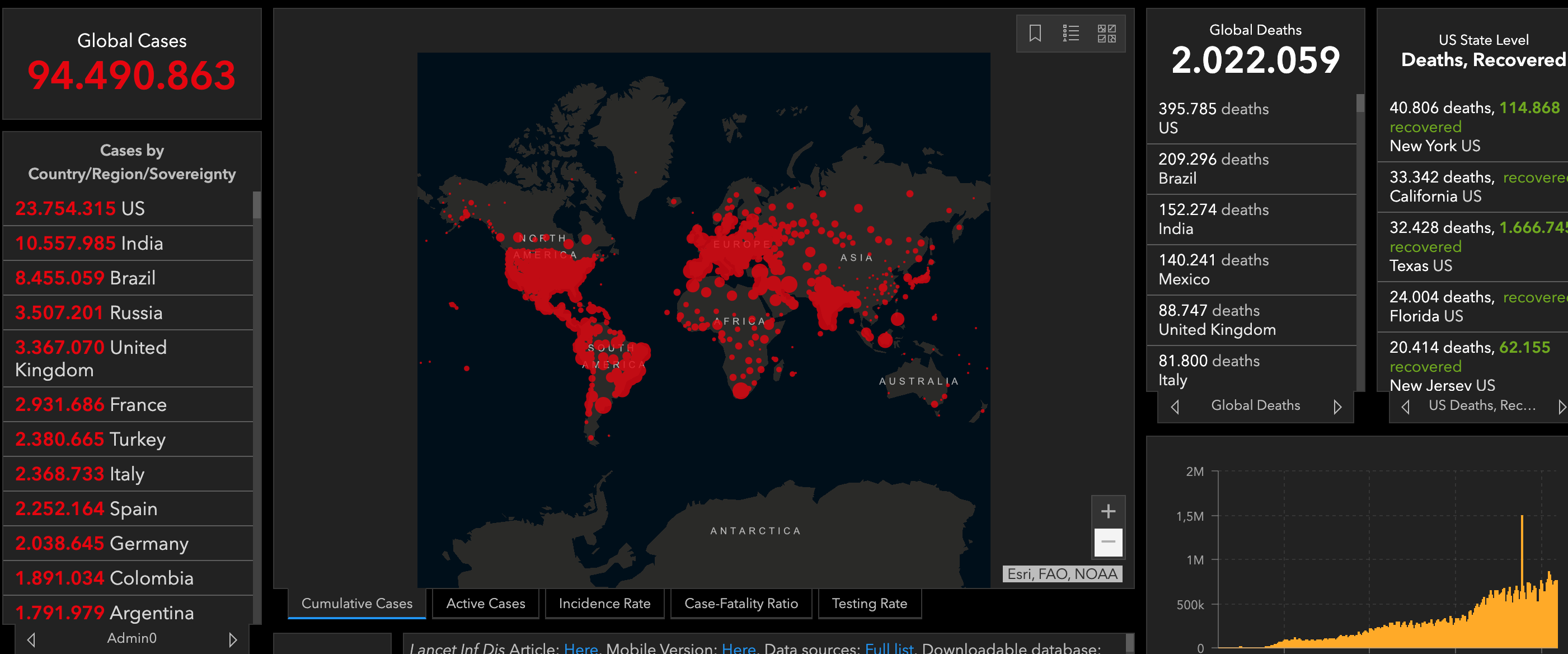1568x654 pixels.
Task: Click left arrow beside US Deaths, Rec...
Action: [1406, 406]
